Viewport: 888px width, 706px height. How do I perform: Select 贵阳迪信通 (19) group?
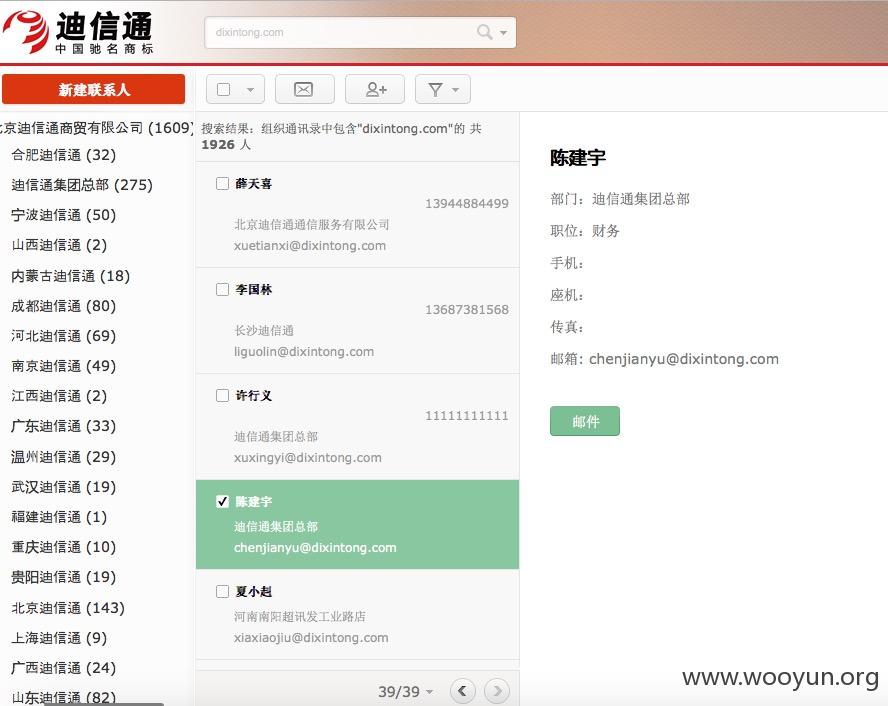63,577
